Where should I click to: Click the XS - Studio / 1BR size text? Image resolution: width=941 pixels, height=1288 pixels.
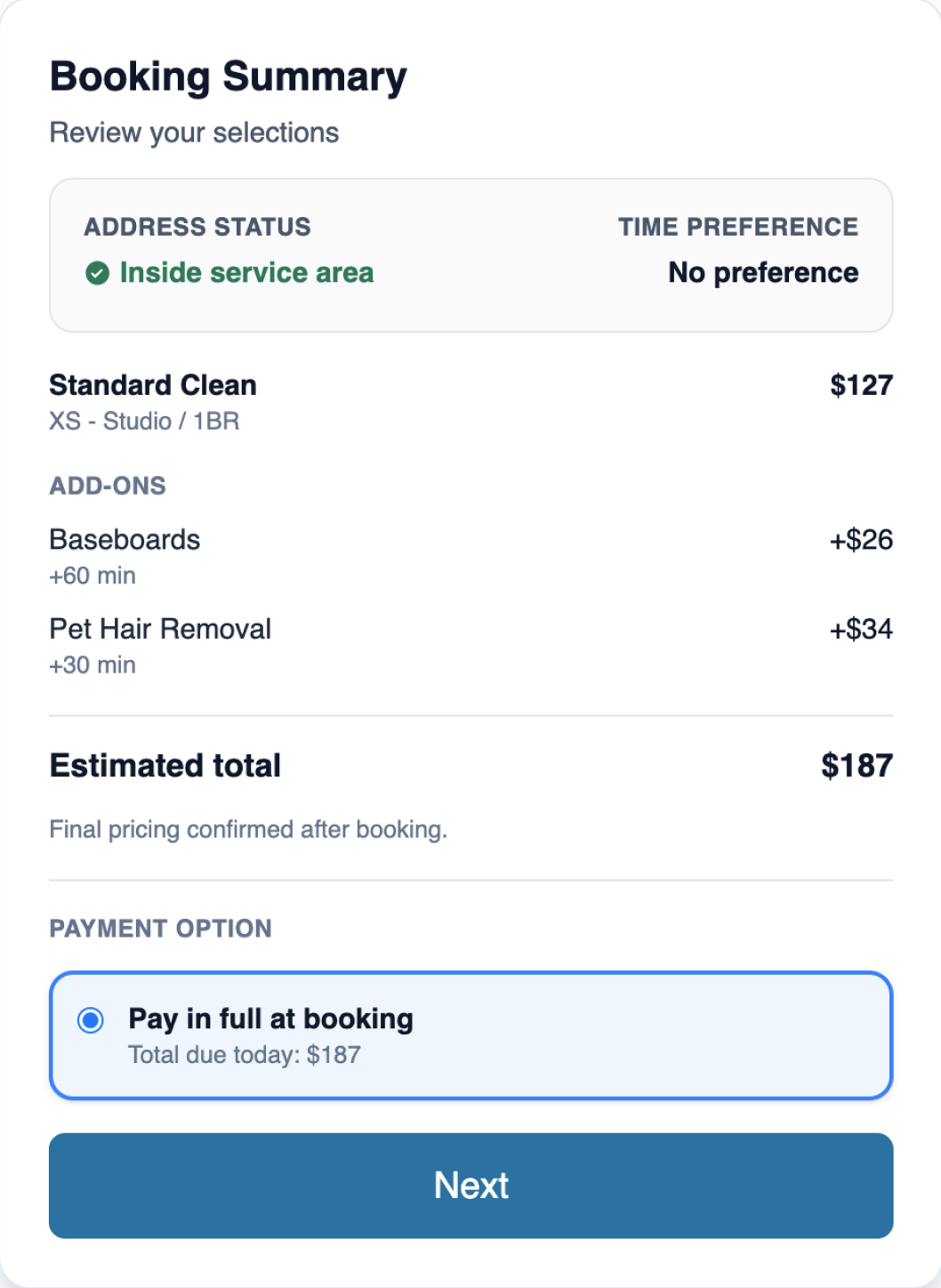[144, 421]
